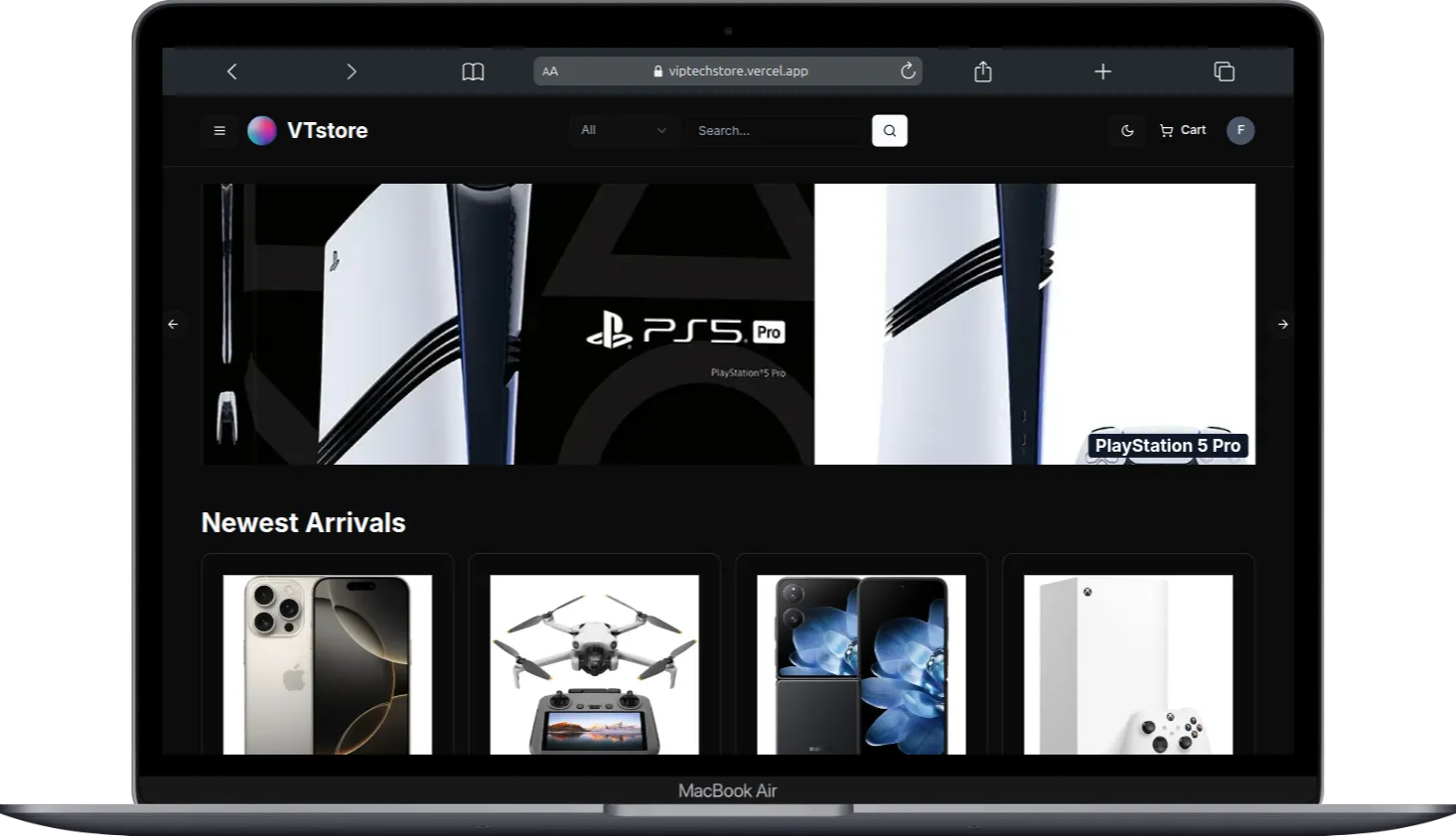Open the drone product thumbnail
Screen dimensions: 1456x836
pos(594,663)
